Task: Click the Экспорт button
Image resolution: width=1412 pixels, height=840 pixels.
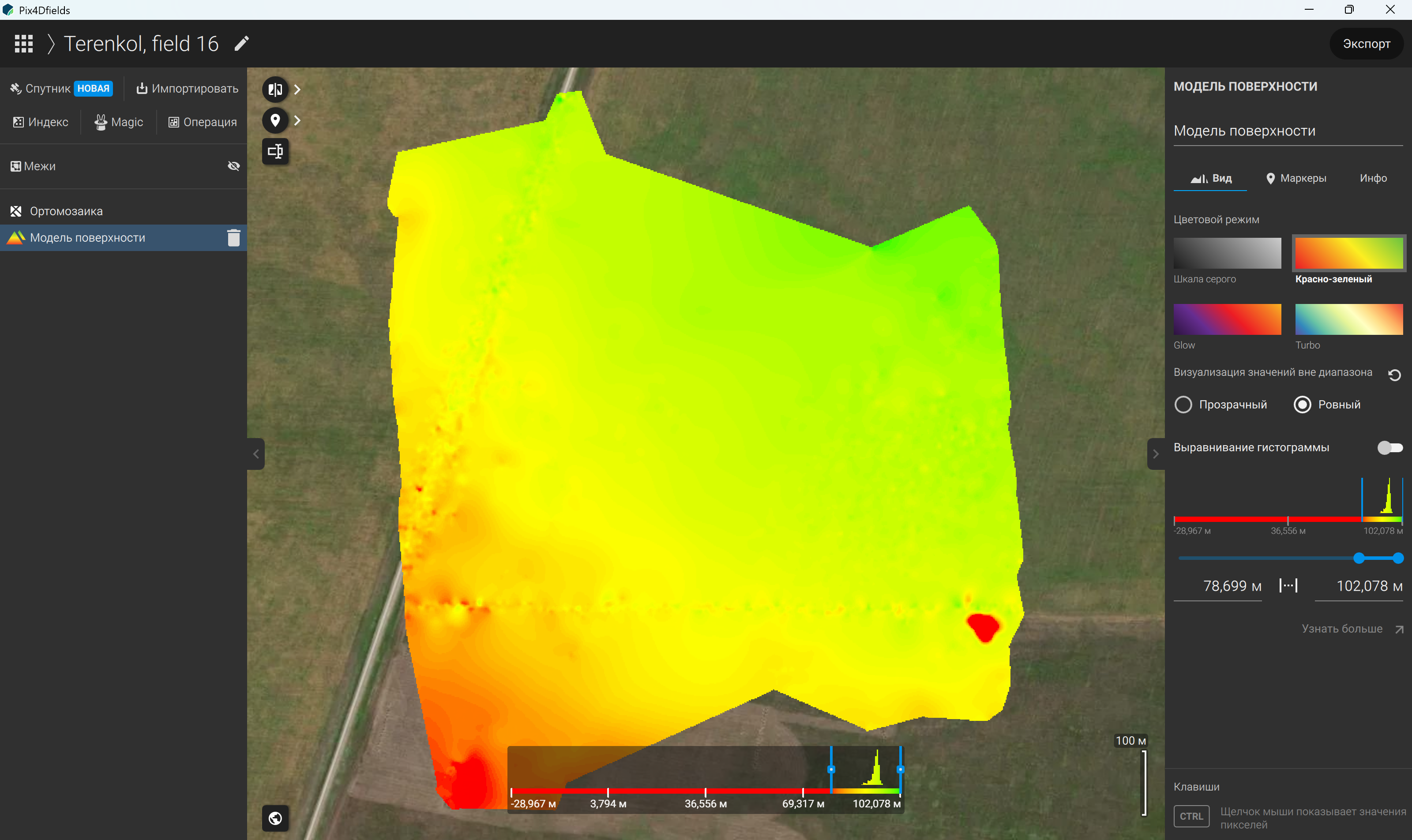Action: [1366, 44]
